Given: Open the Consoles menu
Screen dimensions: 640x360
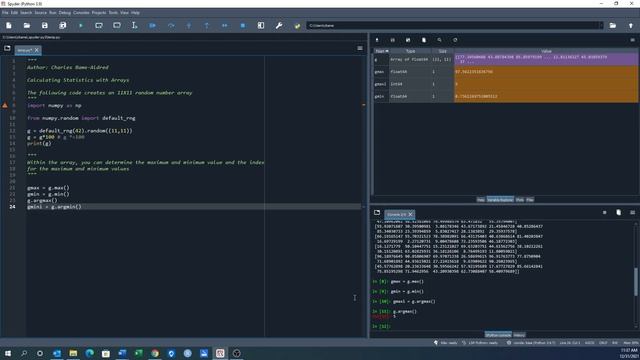Looking at the screenshot, I should click(x=81, y=13).
